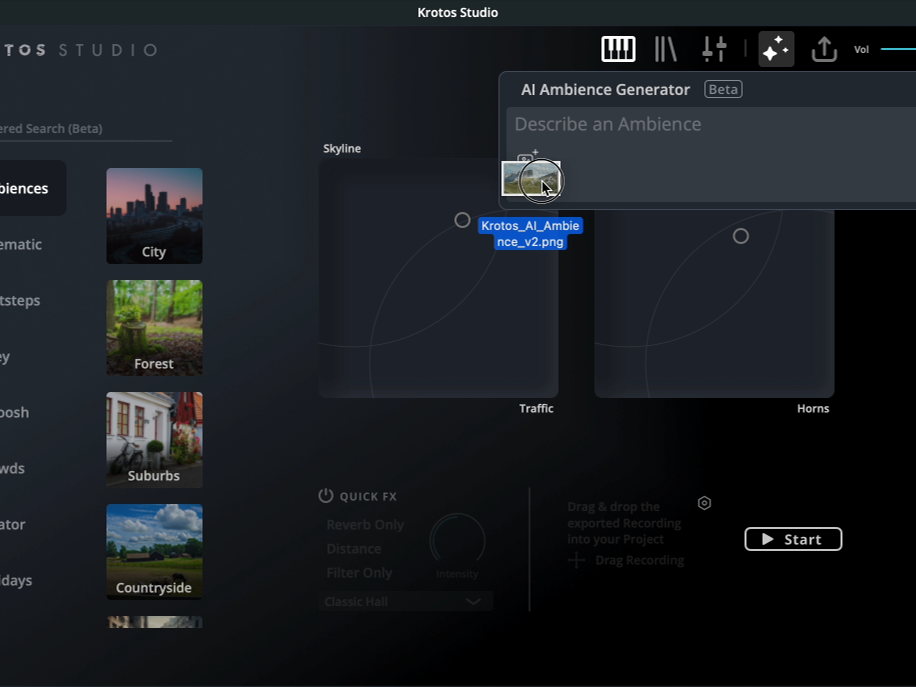Viewport: 916px width, 687px height.
Task: Open the Footsteps category tab
Action: click(x=20, y=300)
